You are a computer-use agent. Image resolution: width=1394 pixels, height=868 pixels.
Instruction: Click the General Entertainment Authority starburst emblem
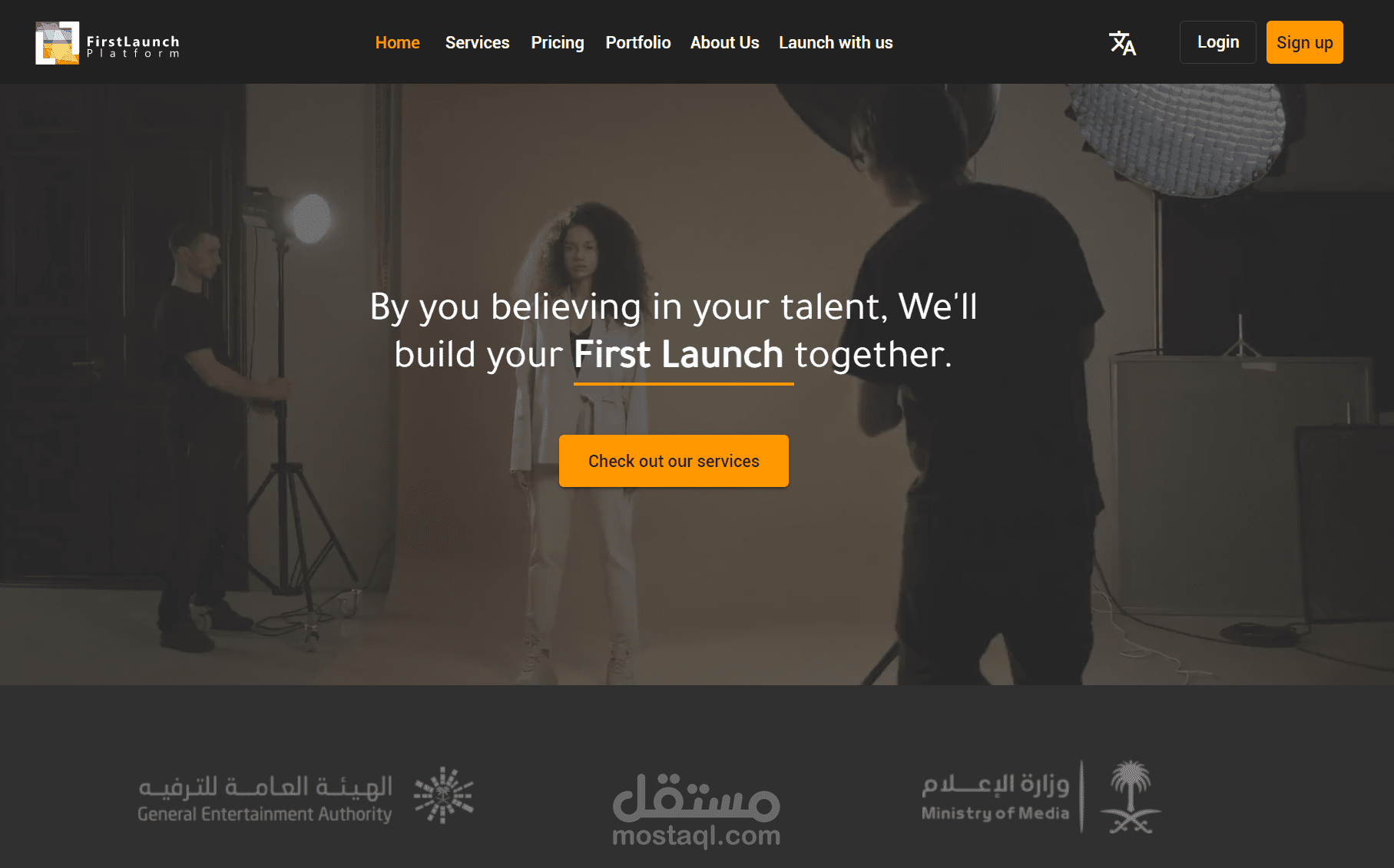[443, 795]
